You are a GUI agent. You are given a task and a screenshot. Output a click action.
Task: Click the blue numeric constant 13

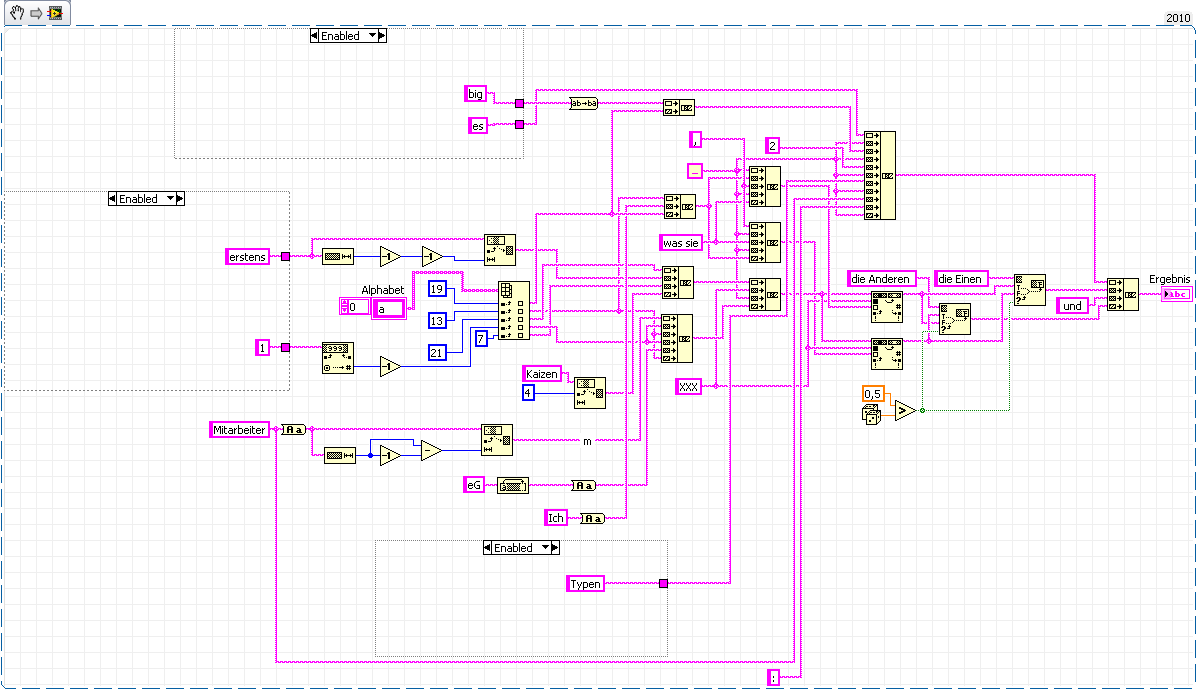coord(437,321)
